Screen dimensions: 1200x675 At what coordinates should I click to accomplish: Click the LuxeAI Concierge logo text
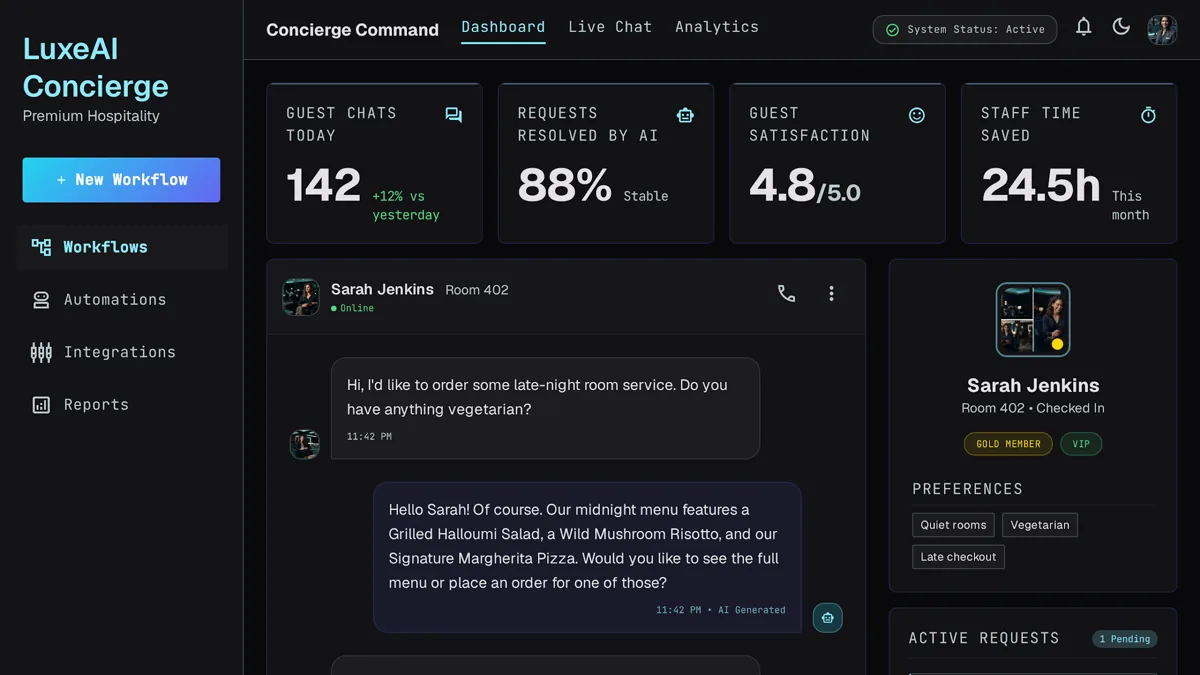96,67
